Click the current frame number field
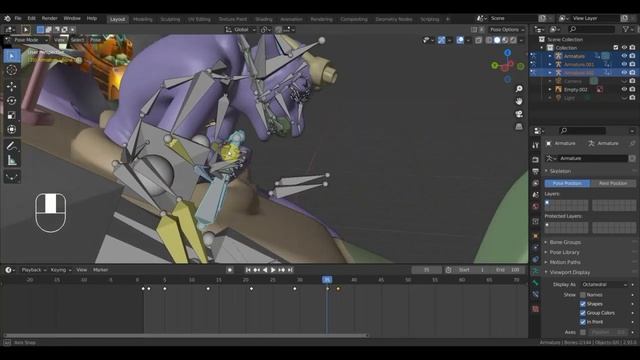 click(x=427, y=270)
